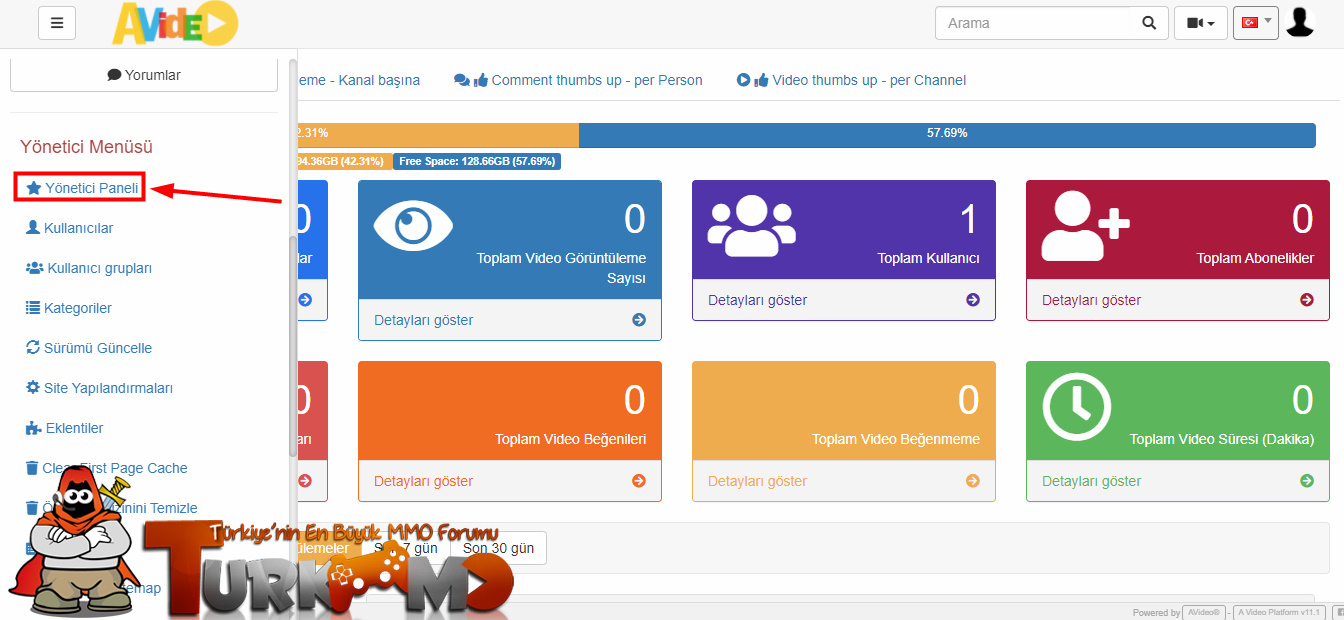Click the Yorumlar button
The height and width of the screenshot is (620, 1344).
144,75
